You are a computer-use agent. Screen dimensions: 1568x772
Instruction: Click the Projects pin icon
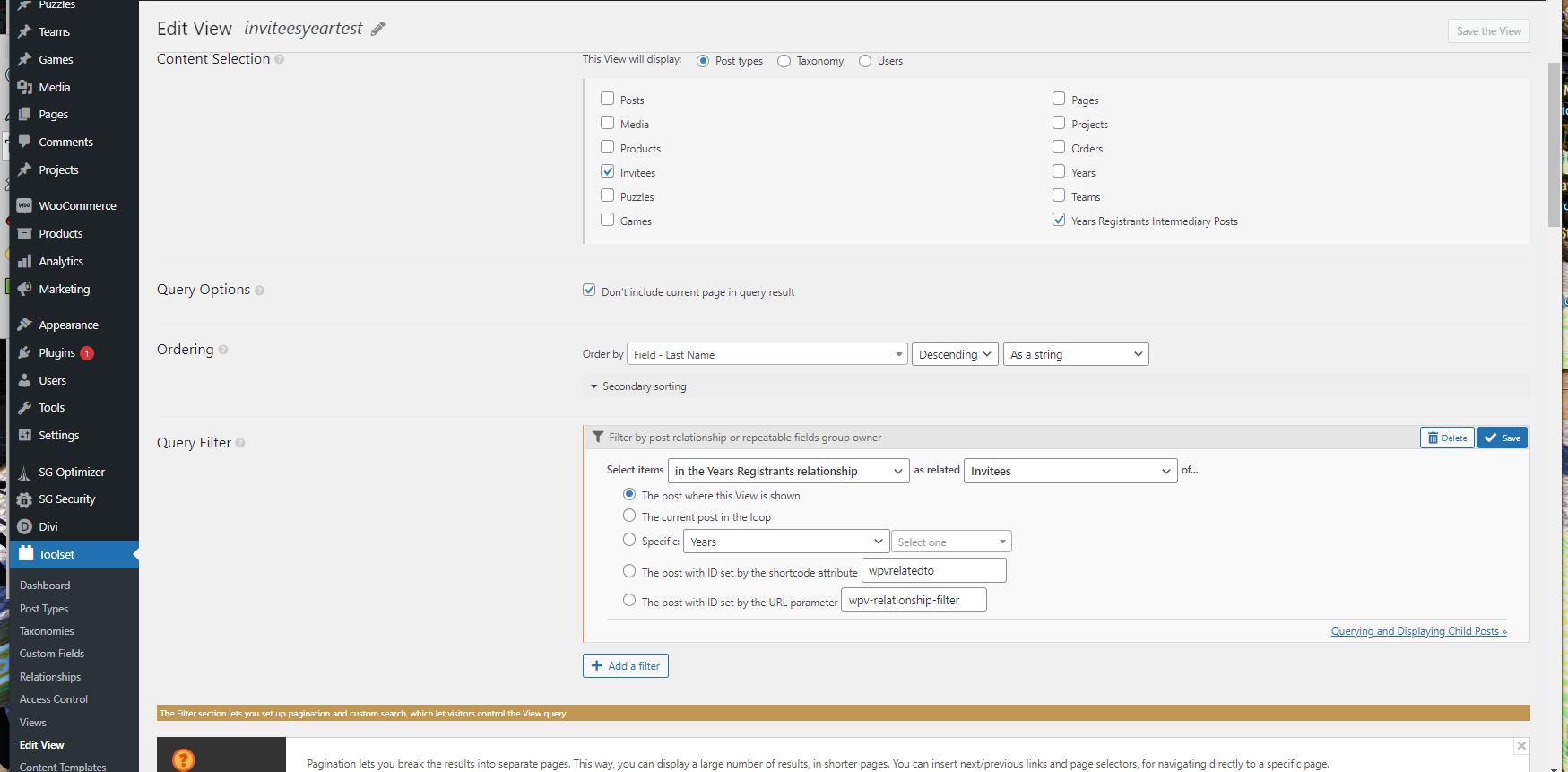[24, 169]
